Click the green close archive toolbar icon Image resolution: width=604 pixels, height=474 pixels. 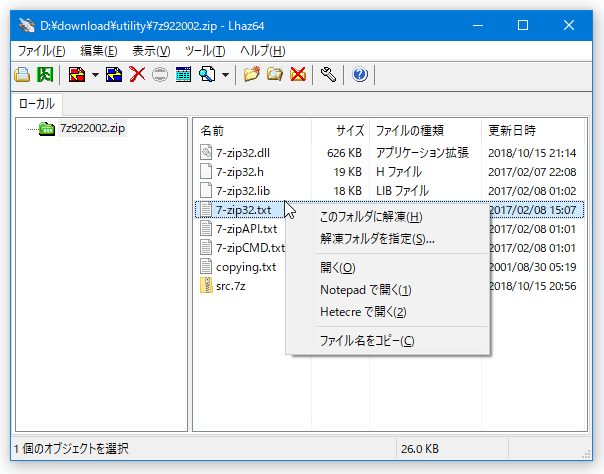(x=45, y=74)
